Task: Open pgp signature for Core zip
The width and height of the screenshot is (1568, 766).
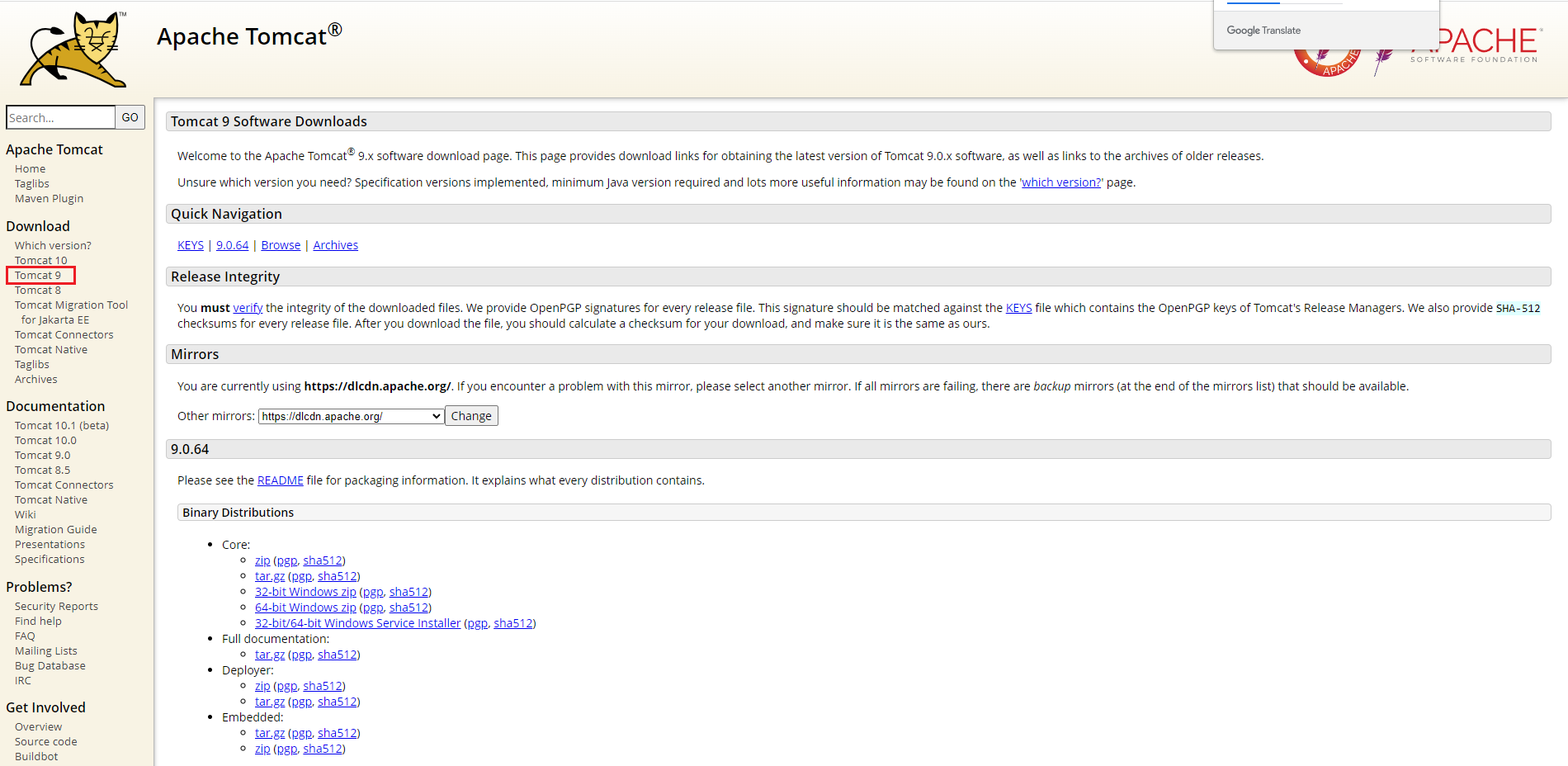Action: coord(287,560)
